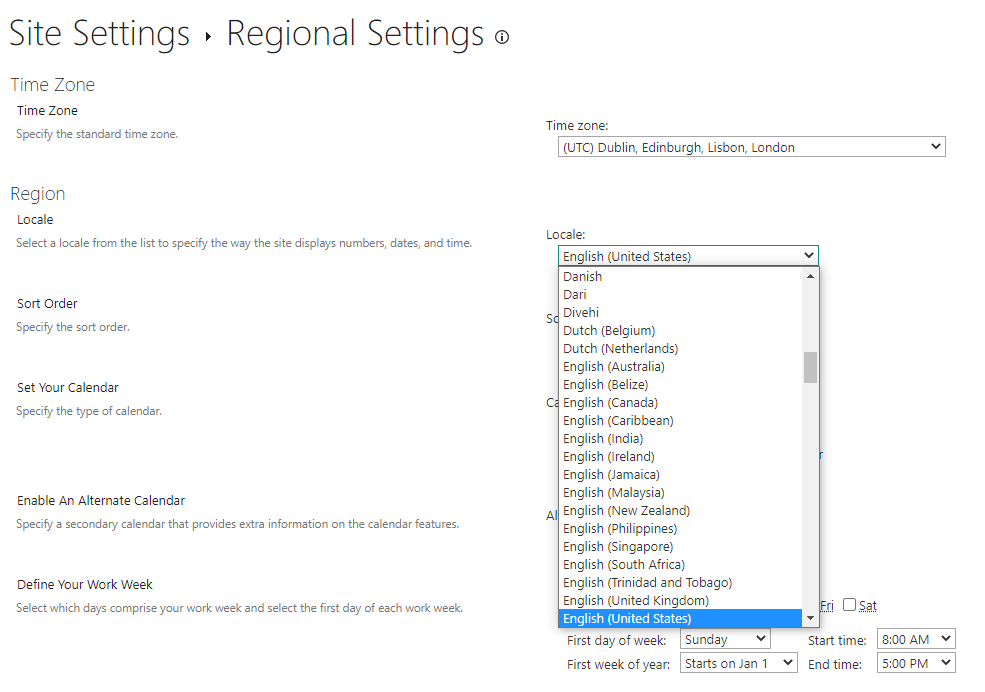985x692 pixels.
Task: Open the End time dropdown
Action: point(915,662)
